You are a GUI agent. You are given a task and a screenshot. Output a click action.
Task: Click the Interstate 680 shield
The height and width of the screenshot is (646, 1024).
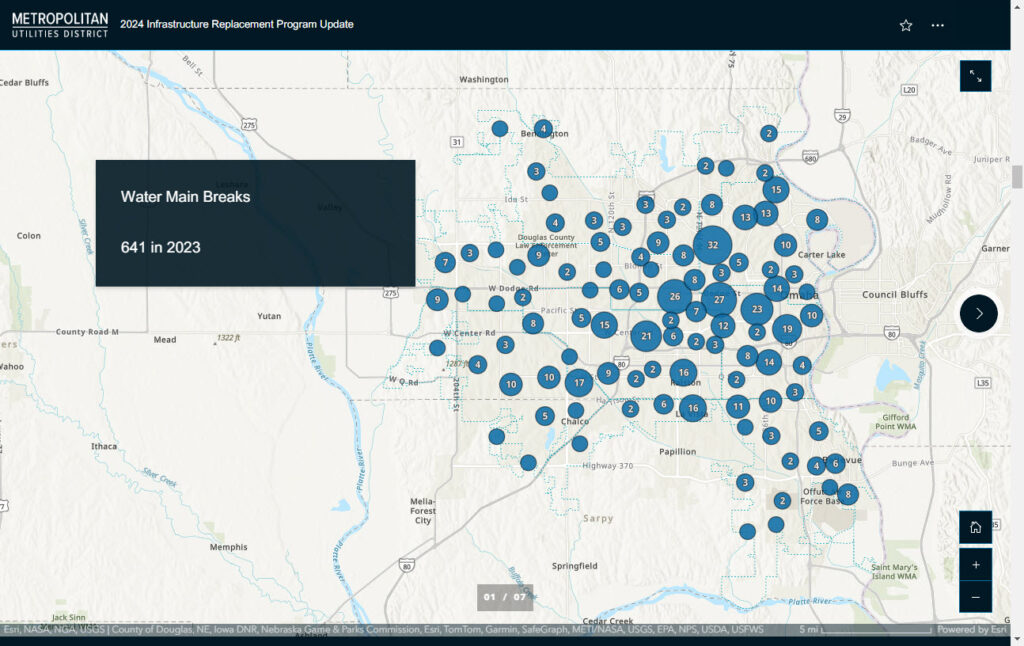coord(810,158)
